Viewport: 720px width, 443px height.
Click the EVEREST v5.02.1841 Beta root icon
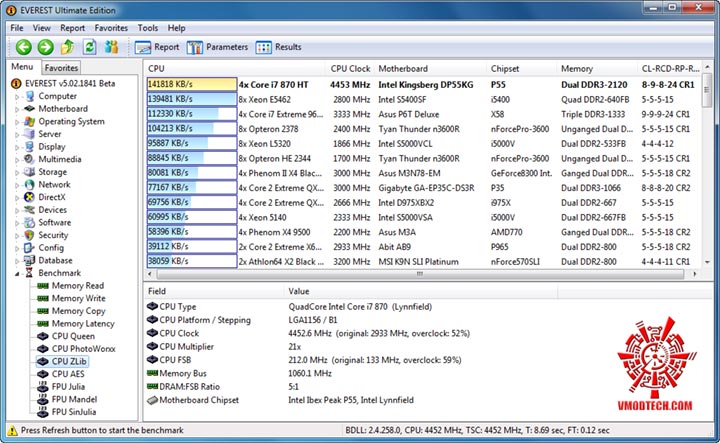pyautogui.click(x=16, y=84)
